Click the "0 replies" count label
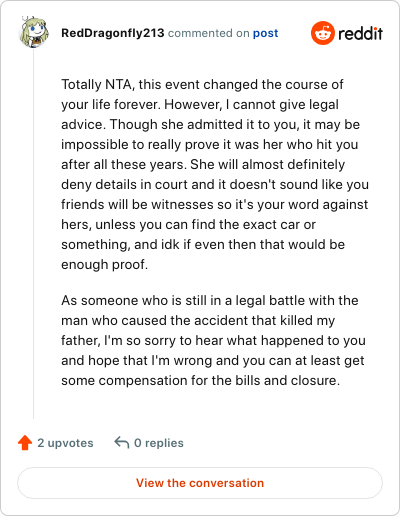 [159, 443]
